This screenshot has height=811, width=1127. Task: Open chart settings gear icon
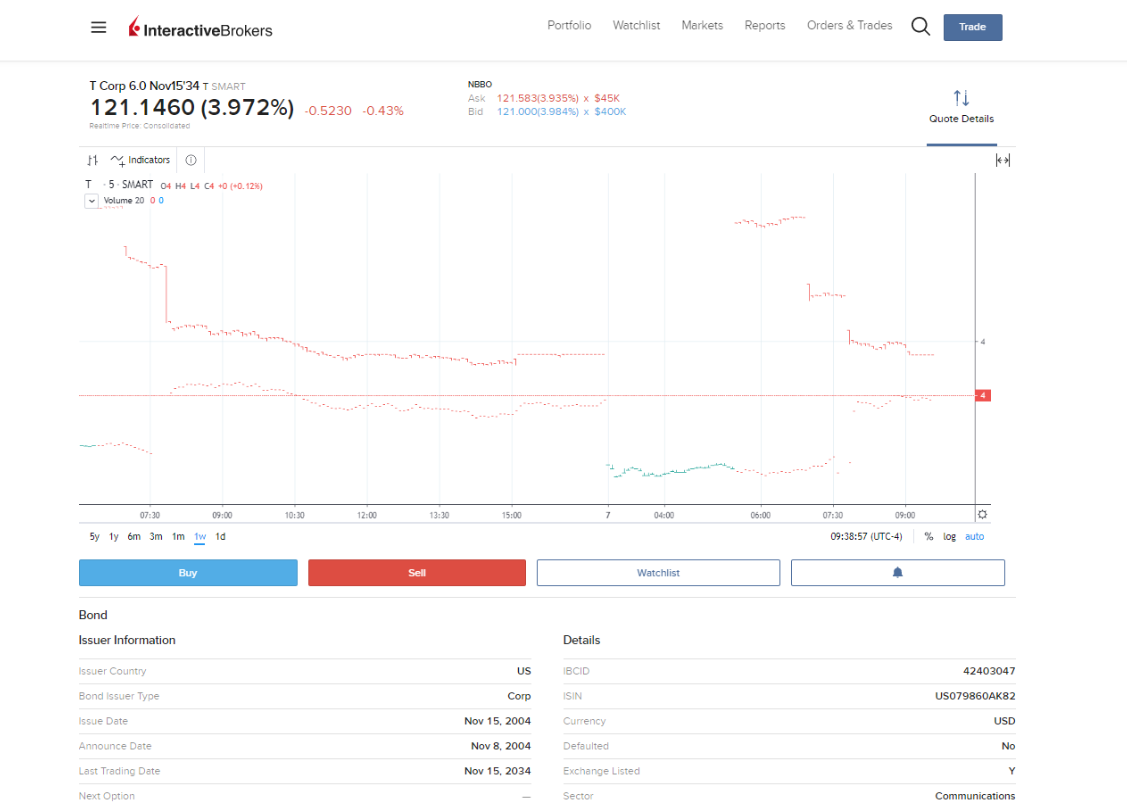pos(983,515)
